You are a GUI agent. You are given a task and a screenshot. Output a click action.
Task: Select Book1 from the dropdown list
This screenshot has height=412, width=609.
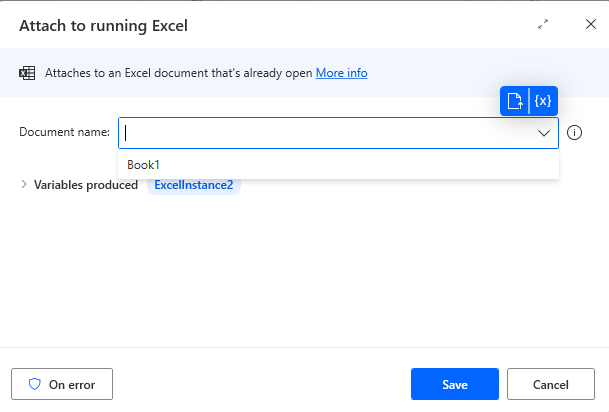(x=144, y=165)
